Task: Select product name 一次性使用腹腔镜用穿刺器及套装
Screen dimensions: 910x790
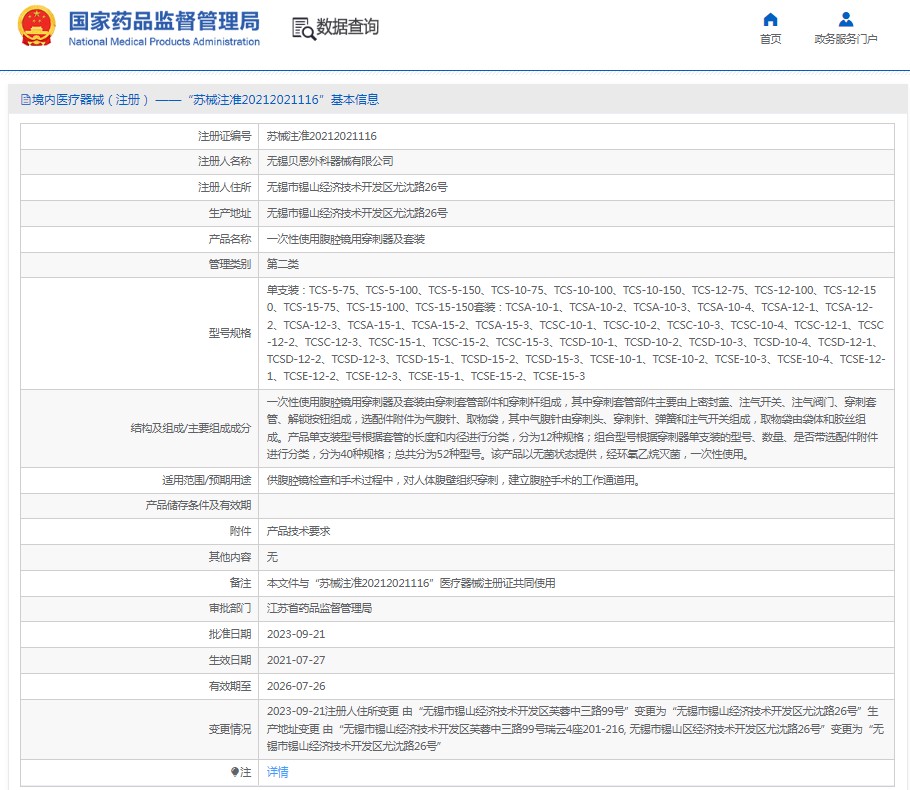Action: point(346,239)
